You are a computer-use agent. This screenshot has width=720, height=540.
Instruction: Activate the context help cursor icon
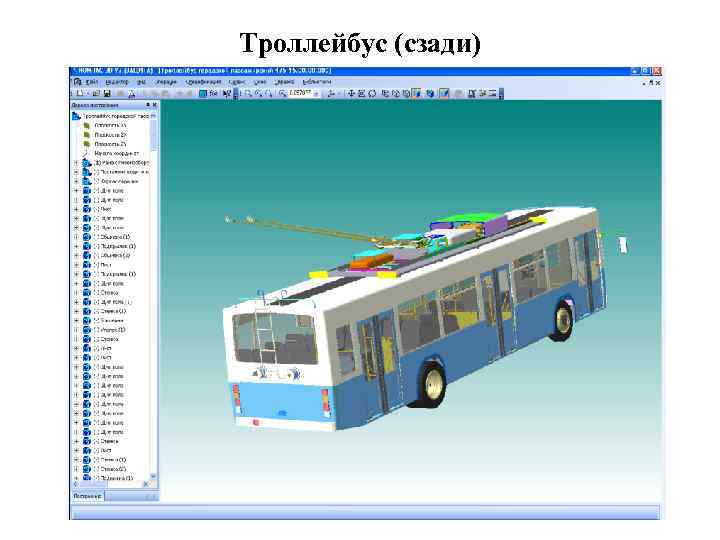pos(226,94)
